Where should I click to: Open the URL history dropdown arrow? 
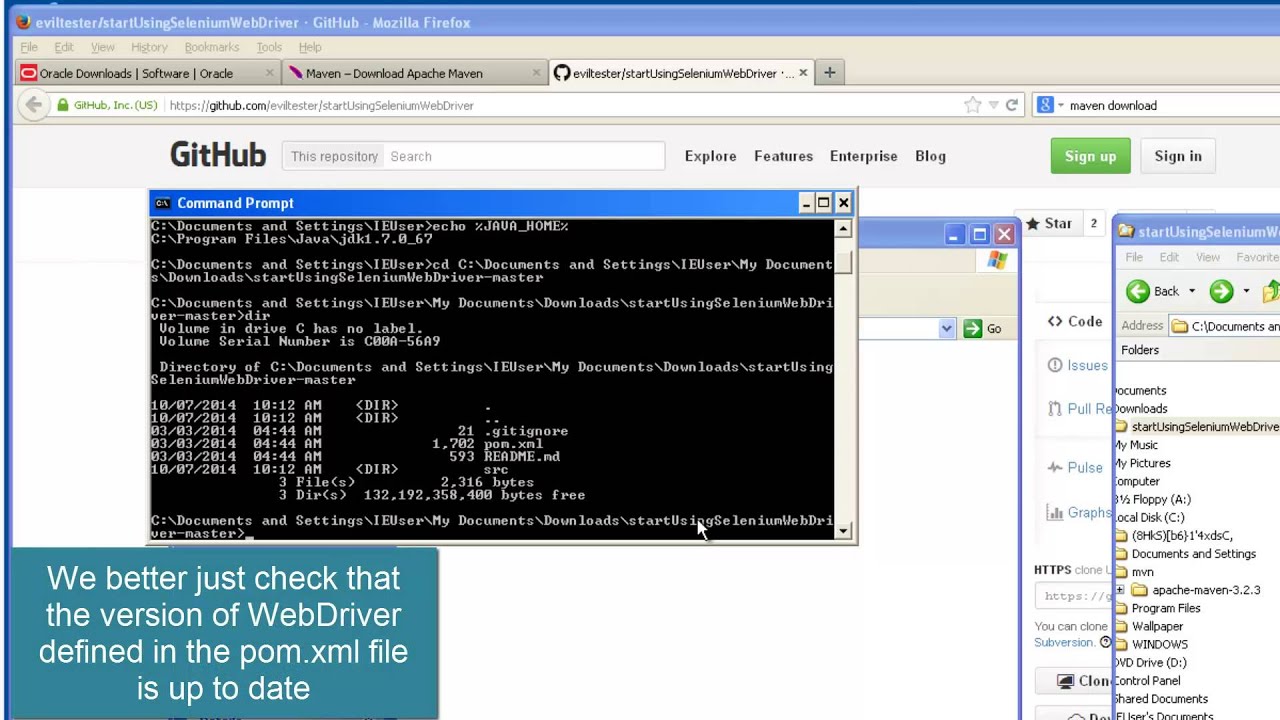coord(993,105)
